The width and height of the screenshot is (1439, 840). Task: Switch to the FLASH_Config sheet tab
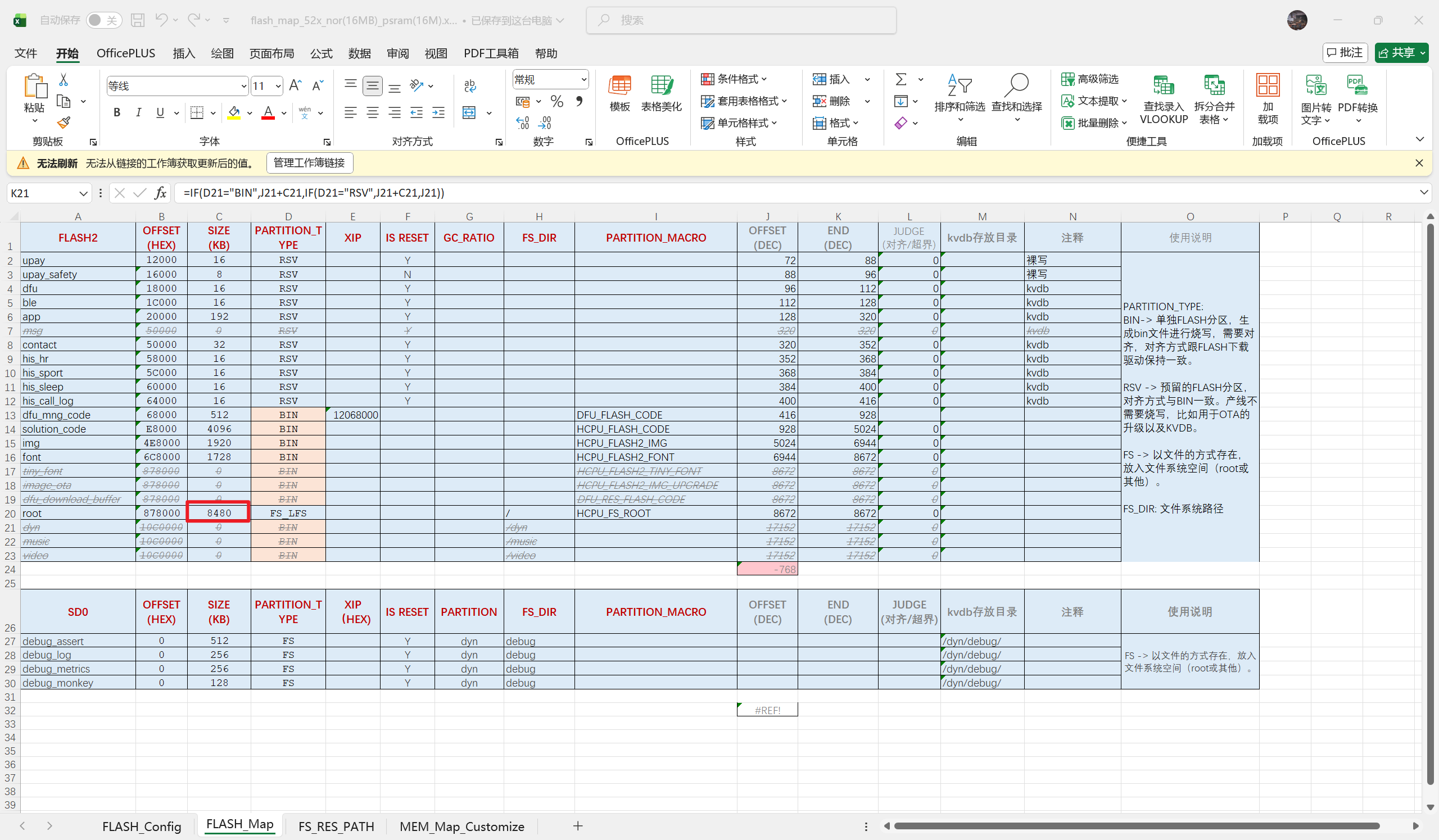click(x=142, y=826)
